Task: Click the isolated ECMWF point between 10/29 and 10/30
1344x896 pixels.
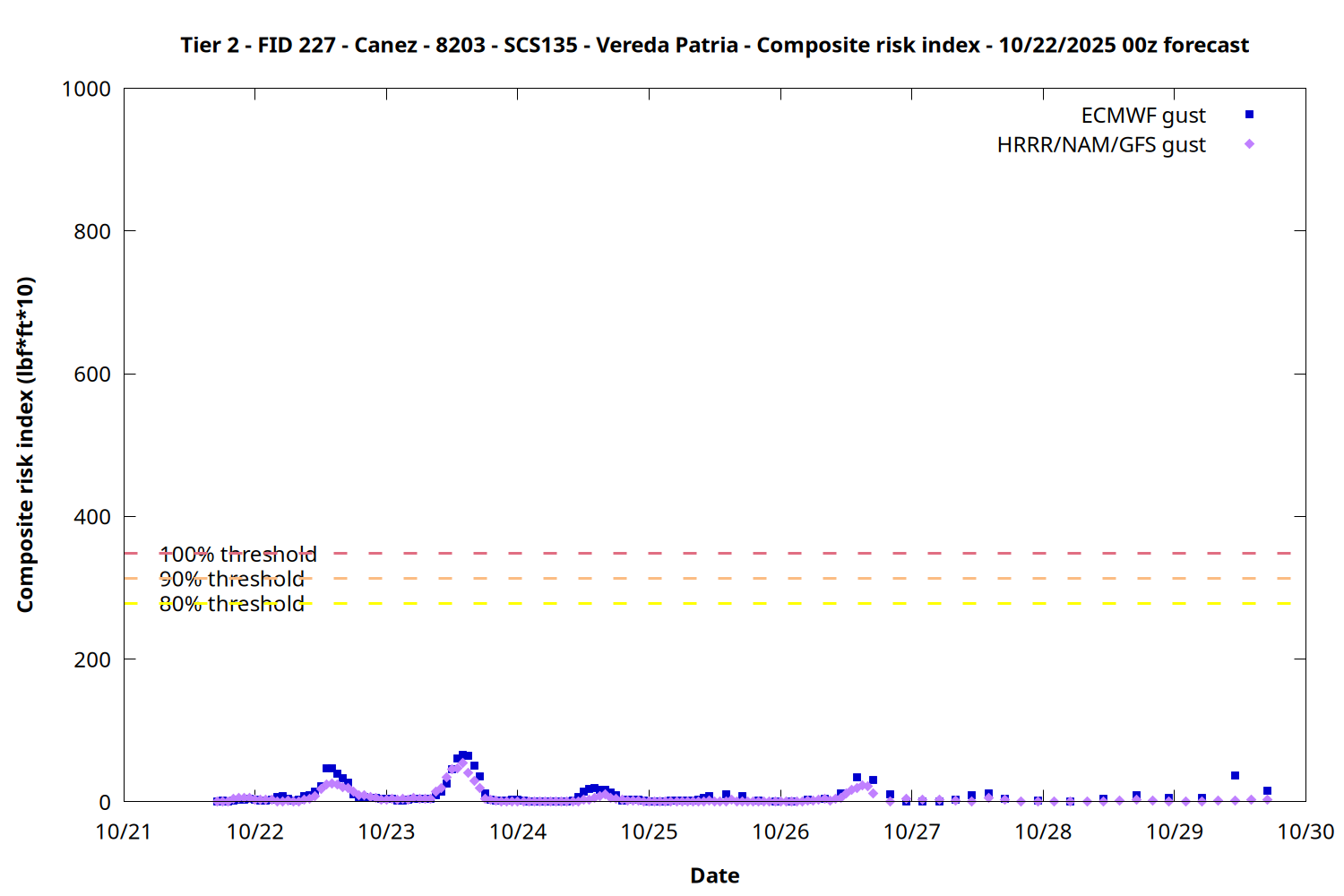Action: pyautogui.click(x=1235, y=776)
